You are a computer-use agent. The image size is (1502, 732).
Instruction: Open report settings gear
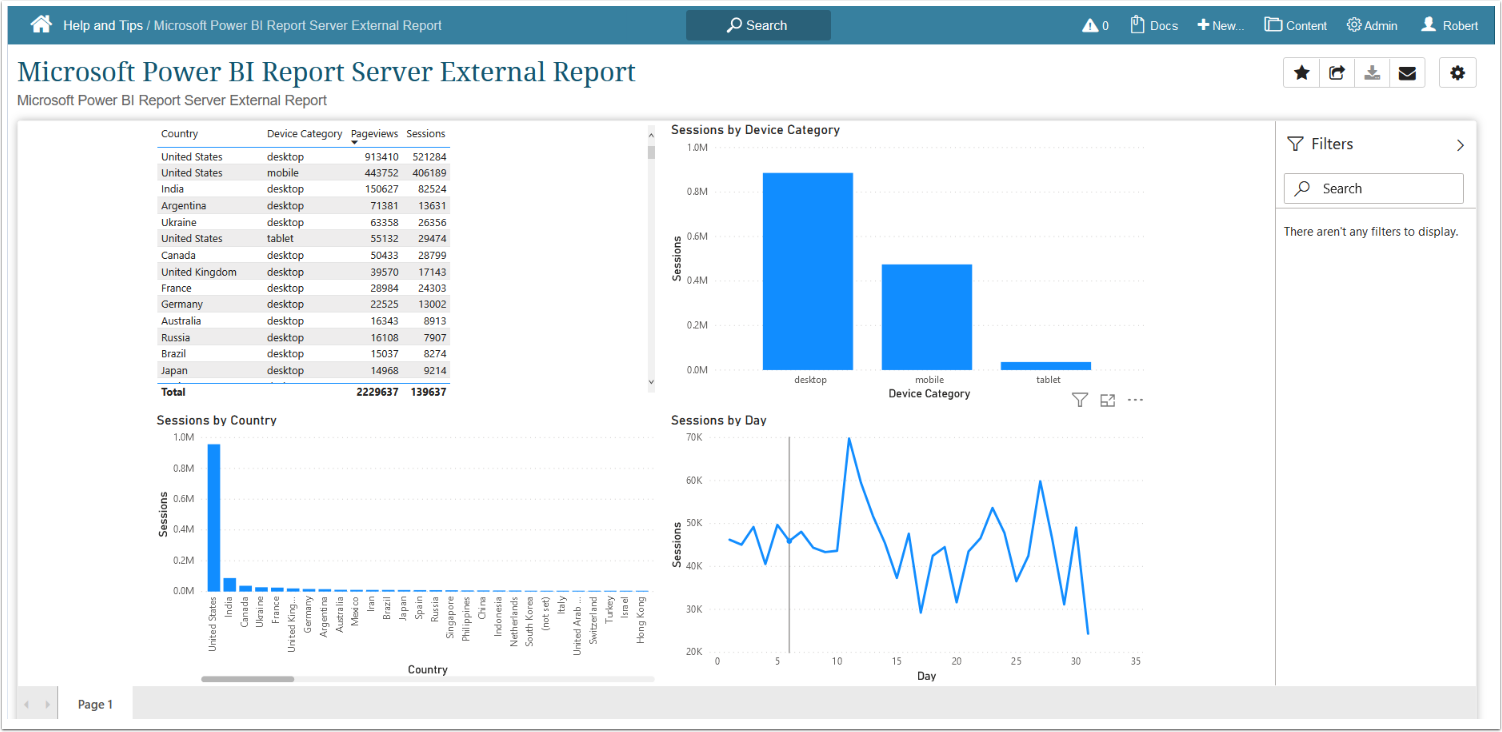coord(1457,73)
